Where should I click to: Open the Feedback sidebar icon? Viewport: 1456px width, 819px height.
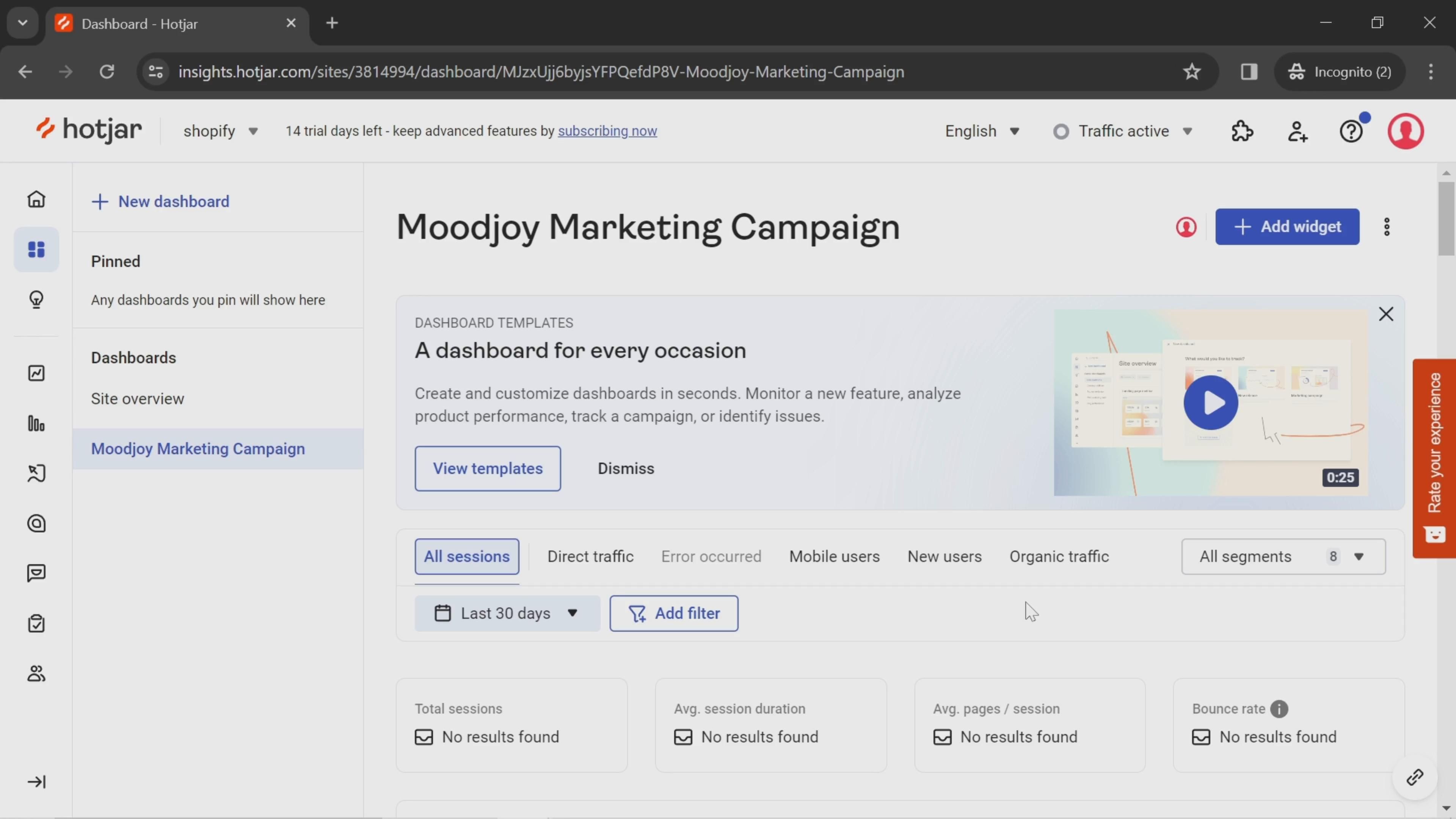pos(36,573)
